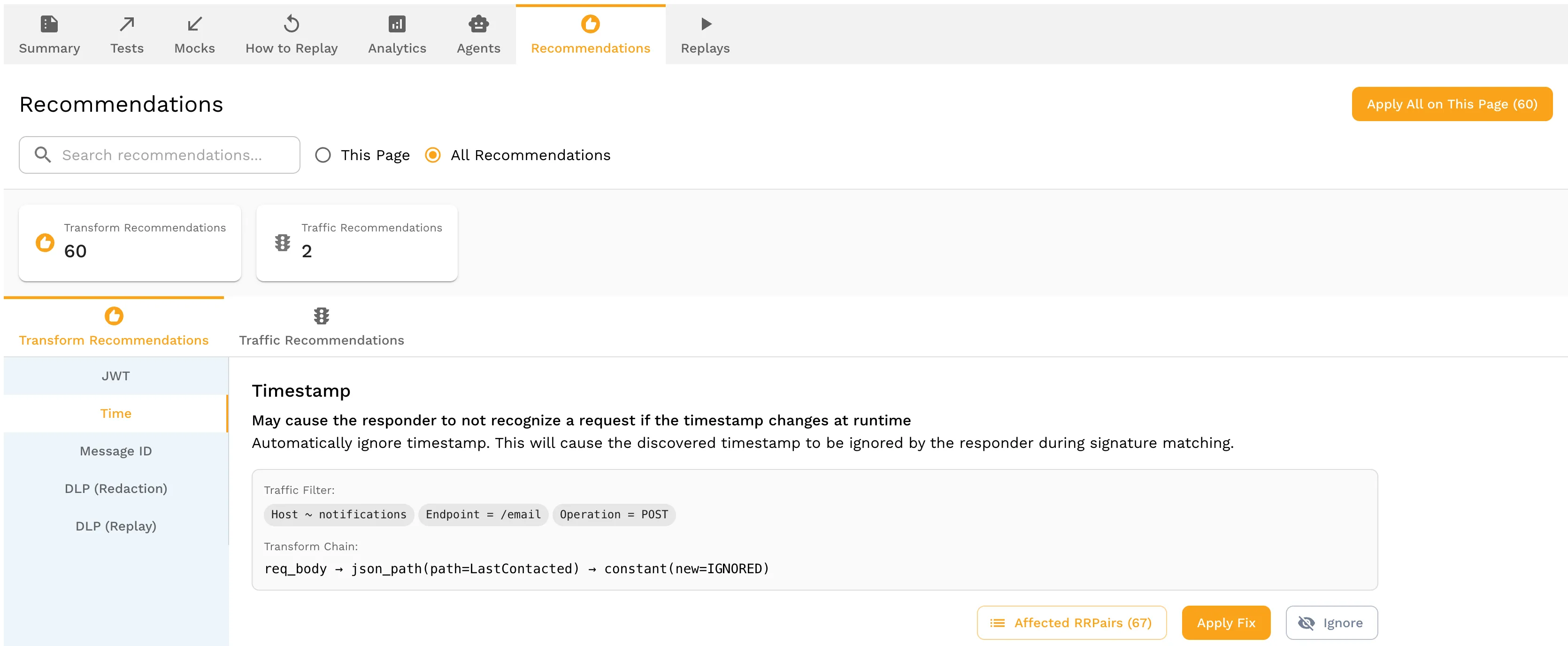Click the Replays play icon
Image resolution: width=1568 pixels, height=646 pixels.
coord(705,24)
